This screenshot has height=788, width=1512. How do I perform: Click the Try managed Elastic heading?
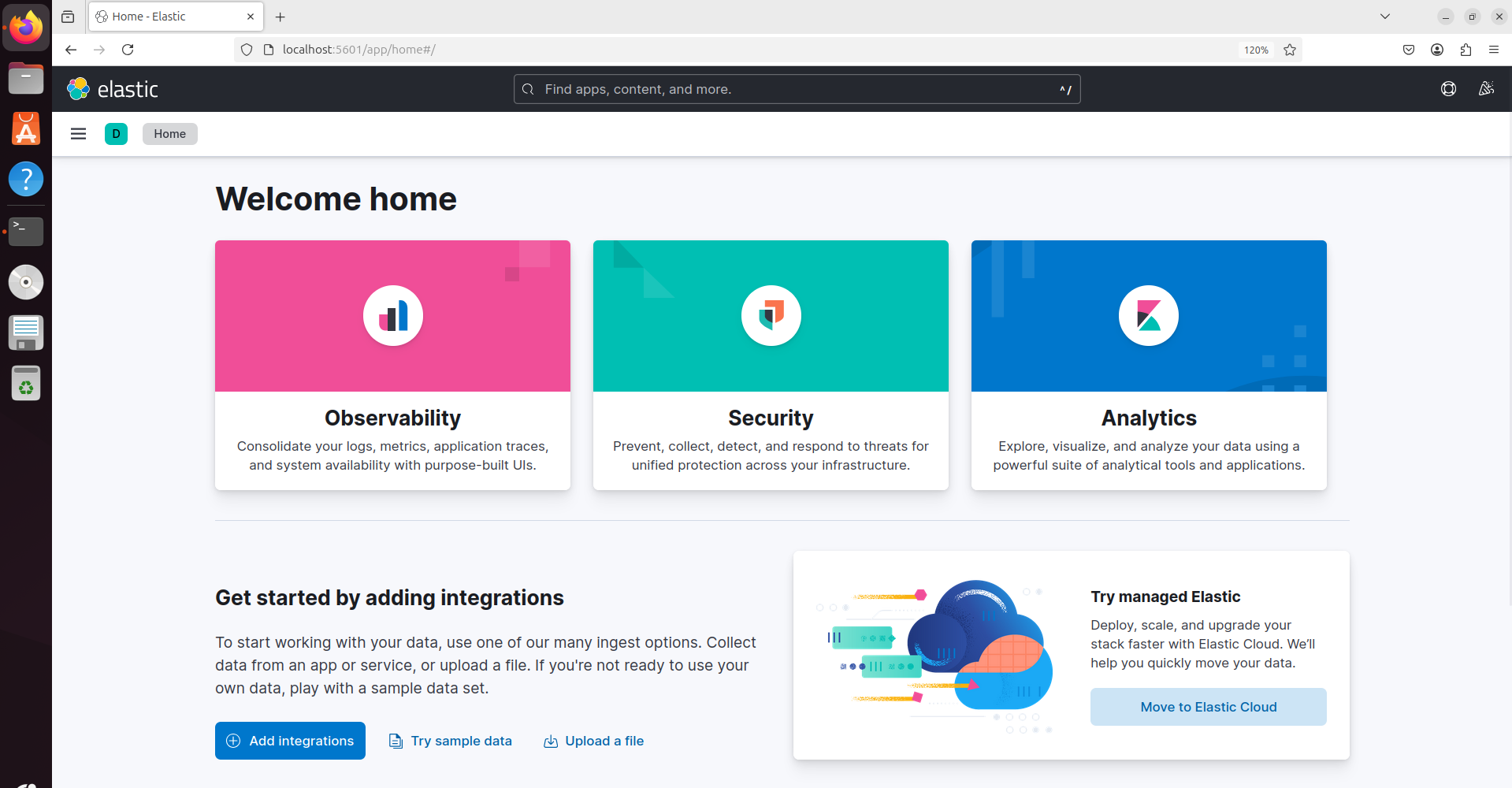pos(1165,597)
